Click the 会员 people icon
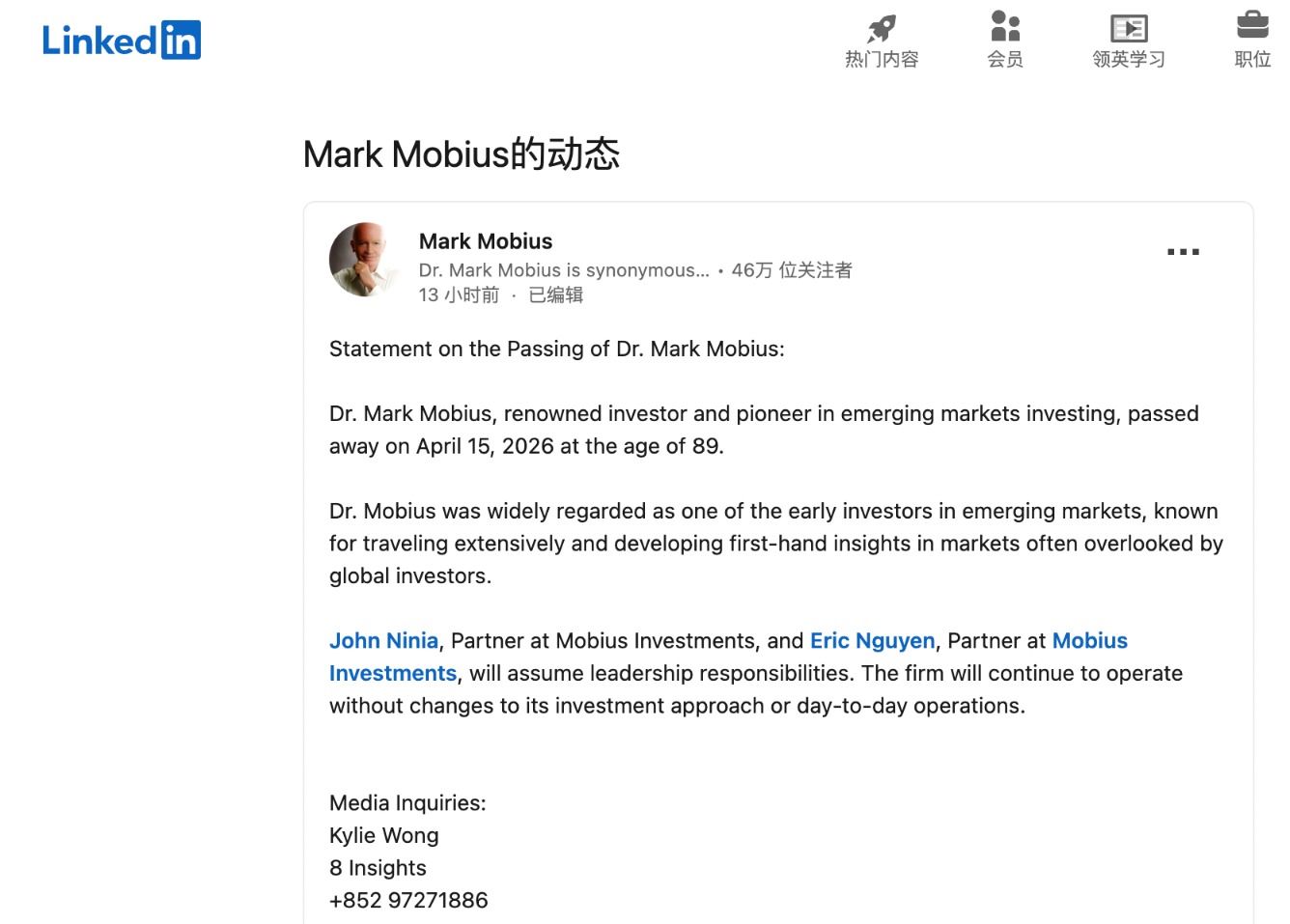The image size is (1290, 924). [1005, 26]
